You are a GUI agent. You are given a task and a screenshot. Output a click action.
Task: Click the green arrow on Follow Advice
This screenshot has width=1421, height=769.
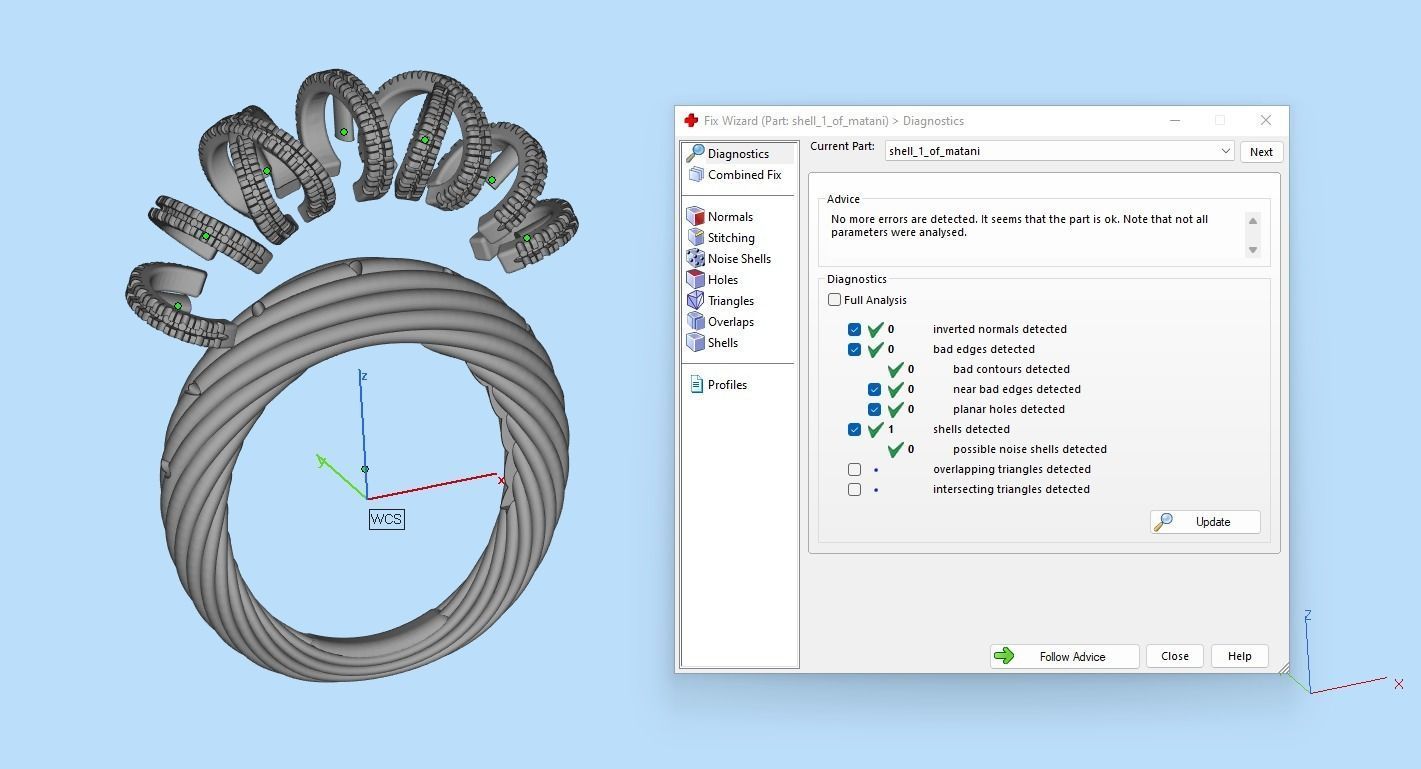click(1005, 656)
